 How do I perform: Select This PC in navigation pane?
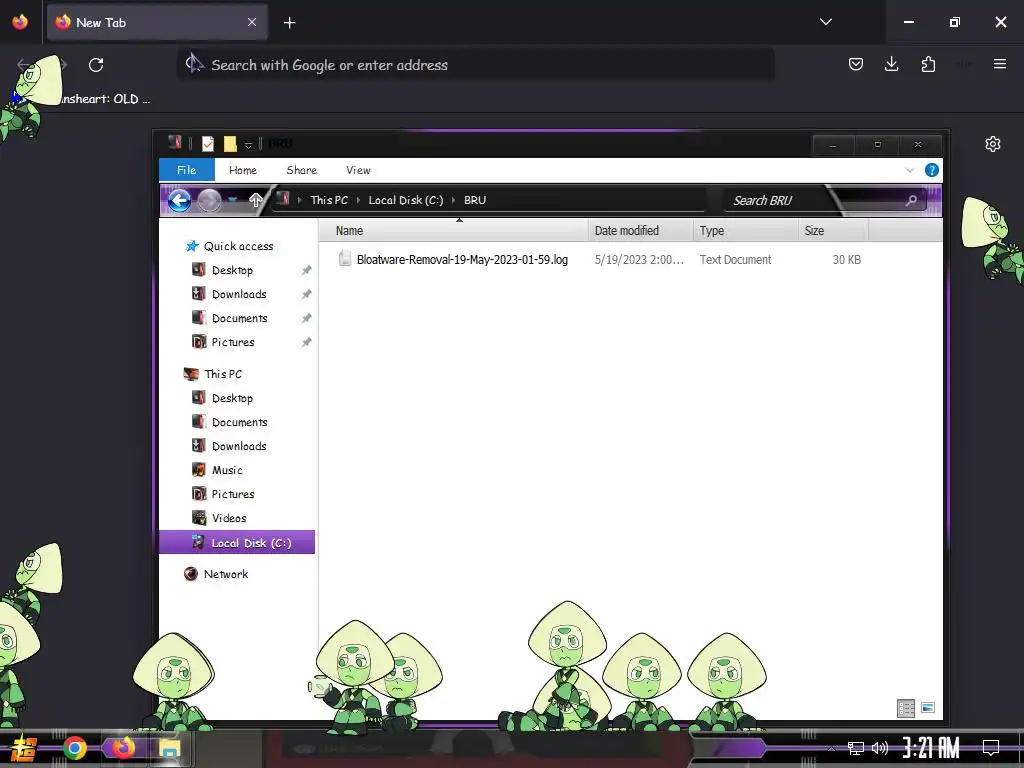tap(223, 374)
